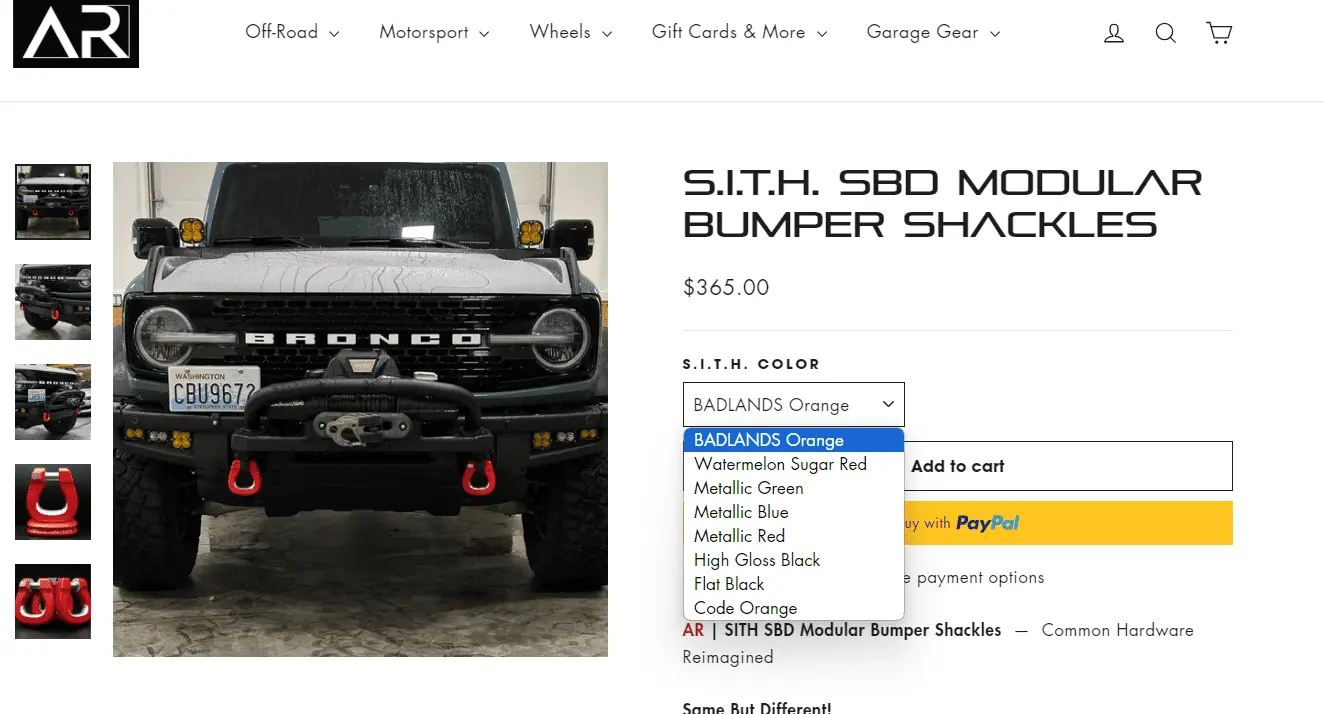Show the pair of red shackles thumbnail
The image size is (1323, 714).
tap(53, 602)
